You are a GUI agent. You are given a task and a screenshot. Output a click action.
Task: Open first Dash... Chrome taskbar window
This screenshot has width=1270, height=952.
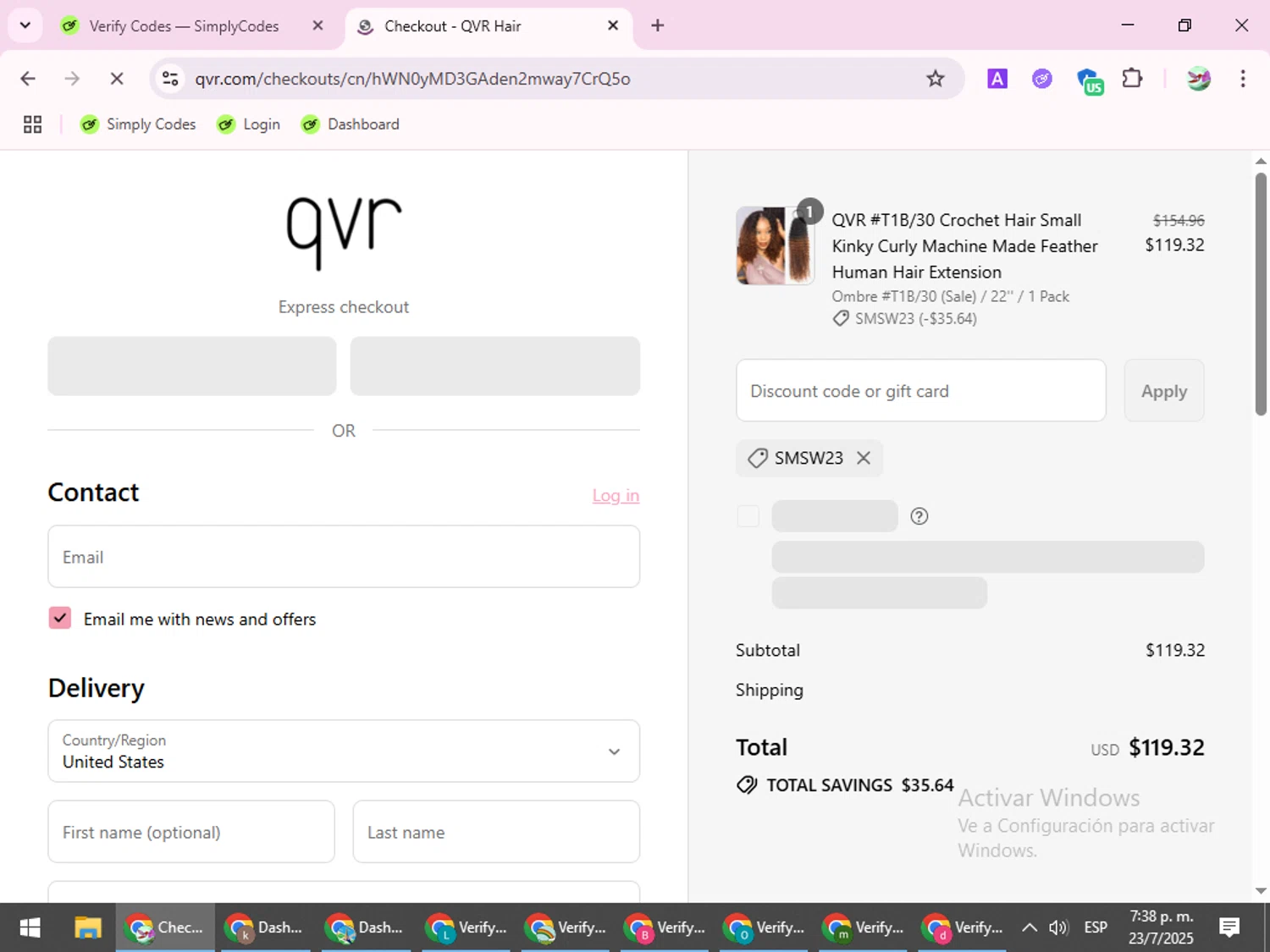pyautogui.click(x=265, y=927)
